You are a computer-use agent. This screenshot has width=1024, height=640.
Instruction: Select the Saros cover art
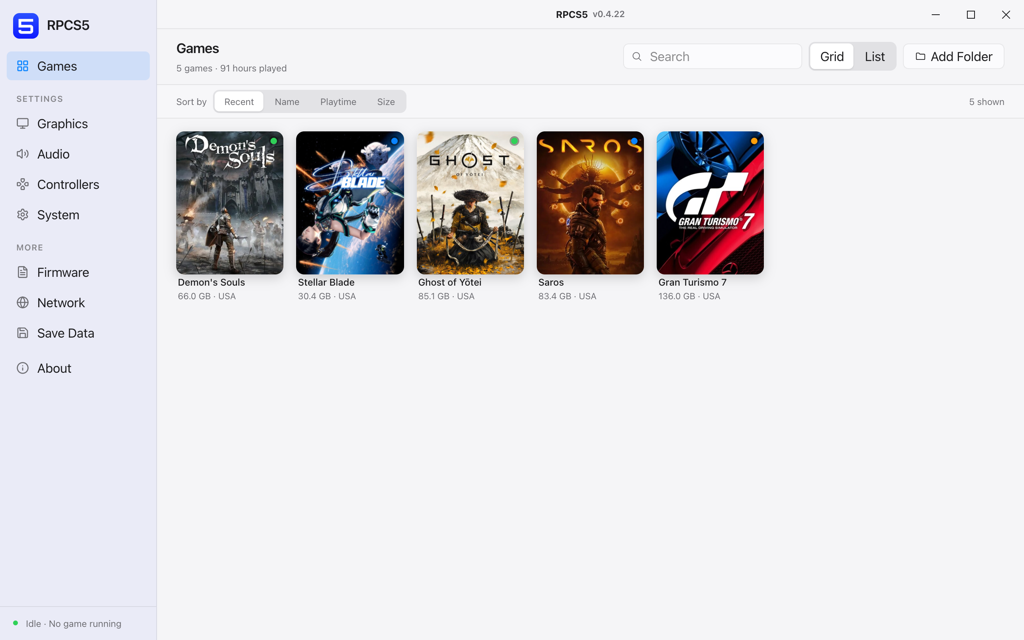point(590,202)
